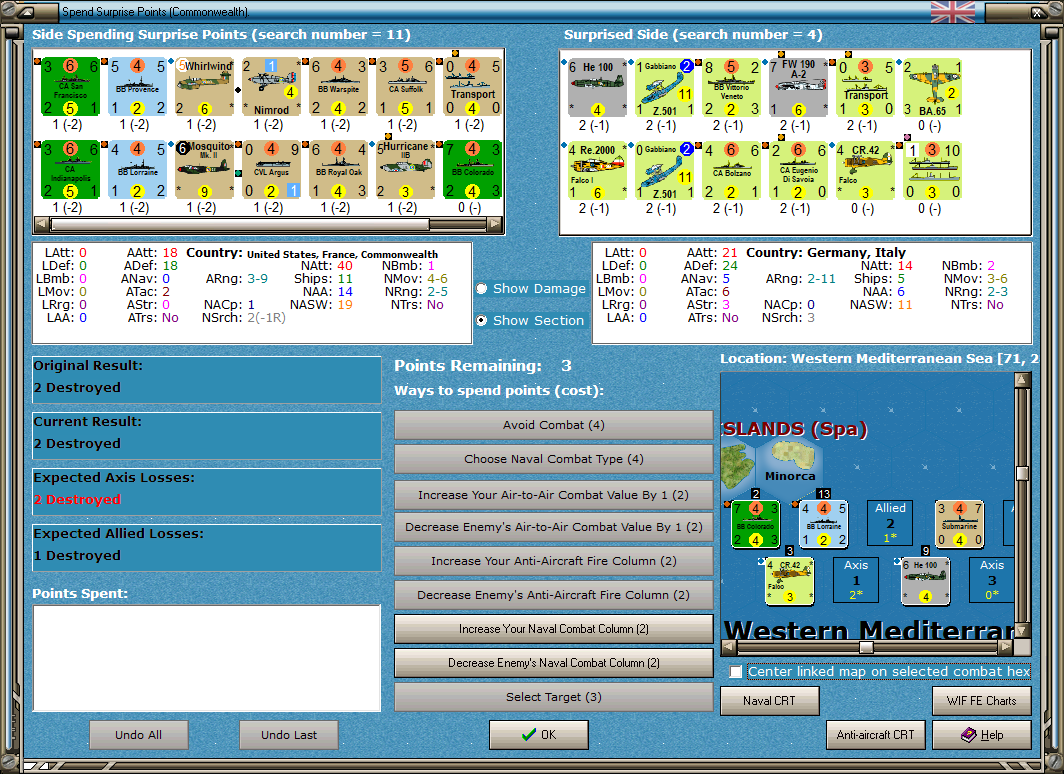Viewport: 1064px width, 774px height.
Task: Click the CR.42 Falco counter on map
Action: 789,581
